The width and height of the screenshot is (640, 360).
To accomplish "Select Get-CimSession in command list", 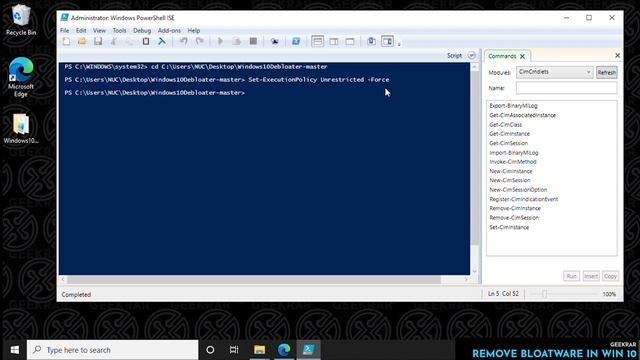I will [509, 143].
